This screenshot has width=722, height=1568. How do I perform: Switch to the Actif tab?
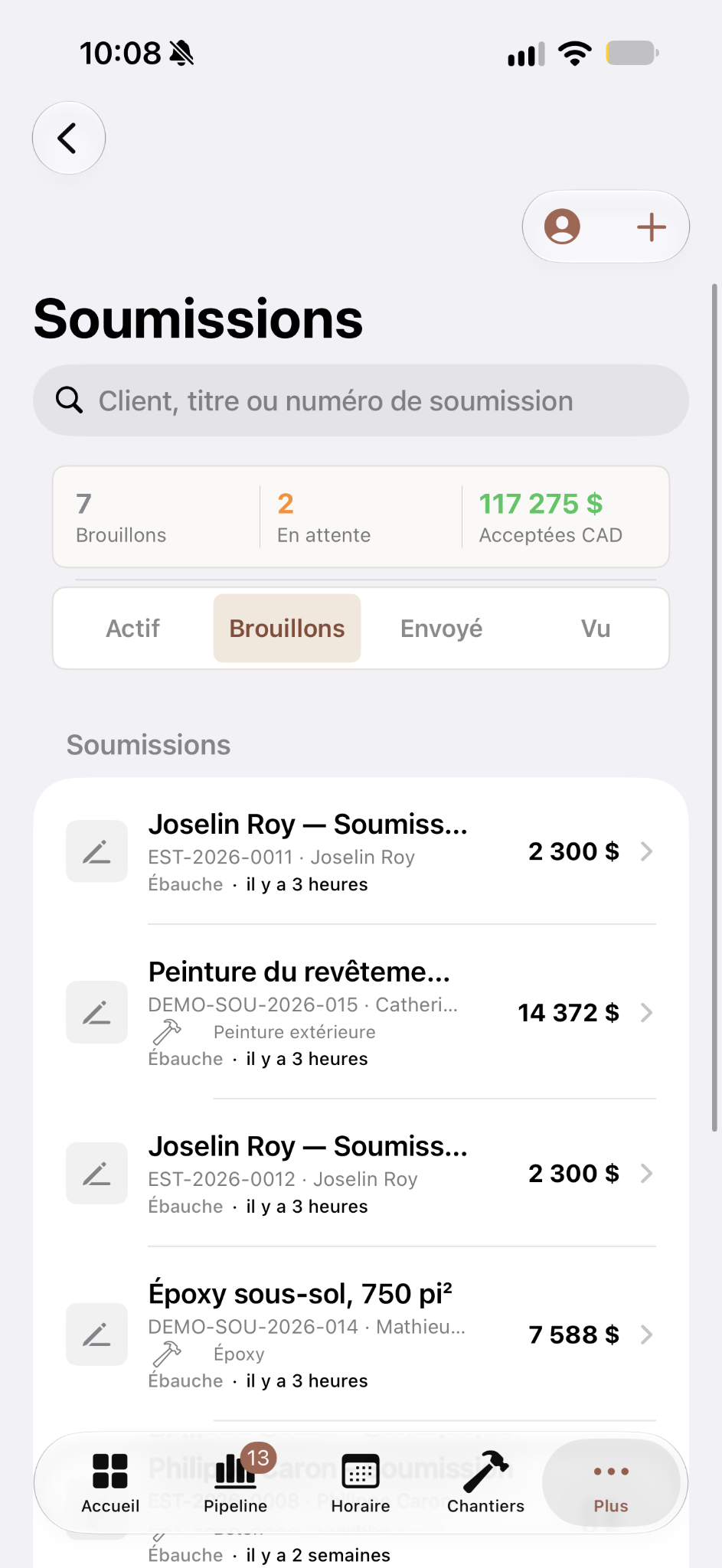pyautogui.click(x=133, y=629)
